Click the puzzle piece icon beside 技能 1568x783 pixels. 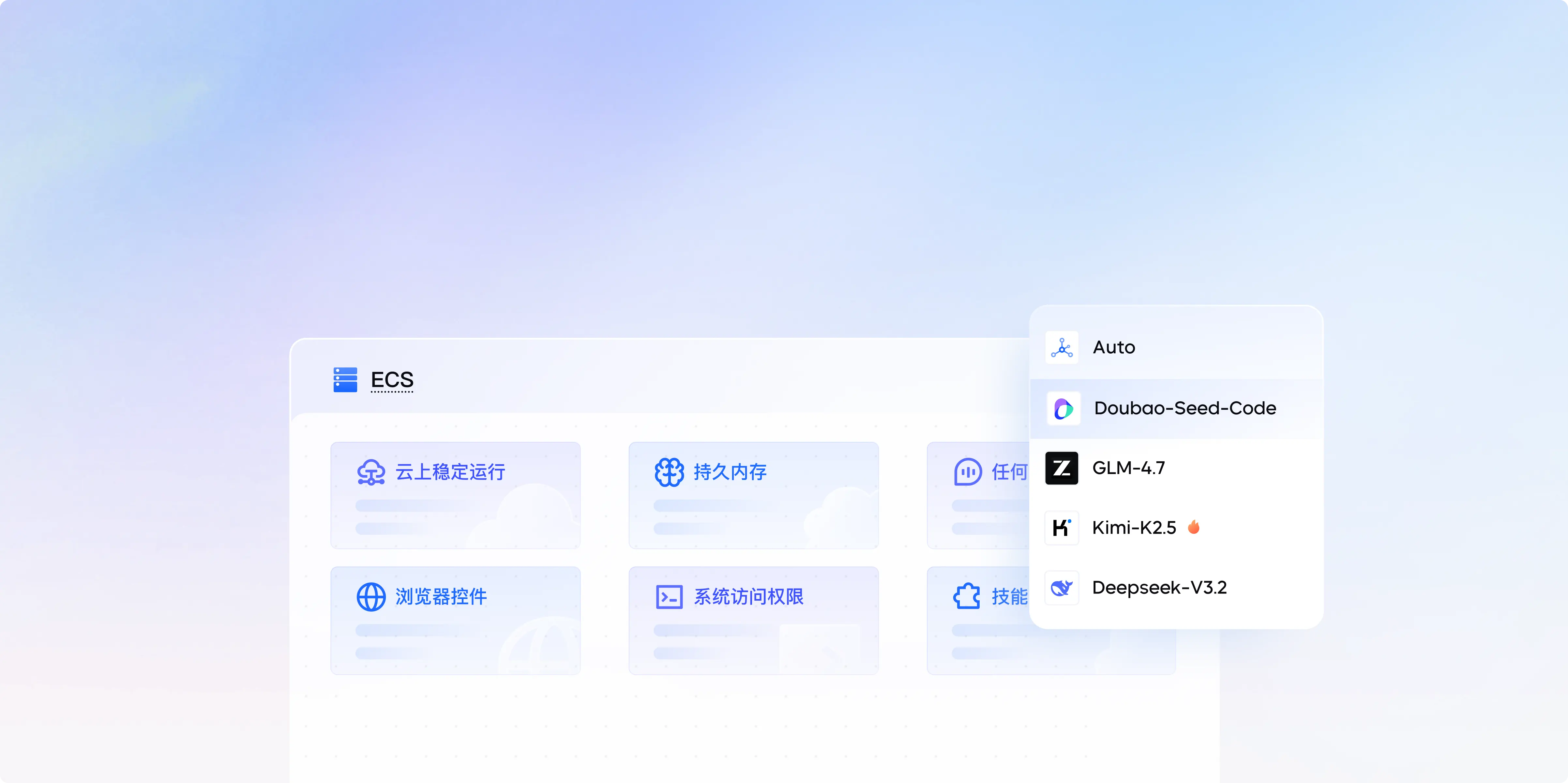coord(967,597)
